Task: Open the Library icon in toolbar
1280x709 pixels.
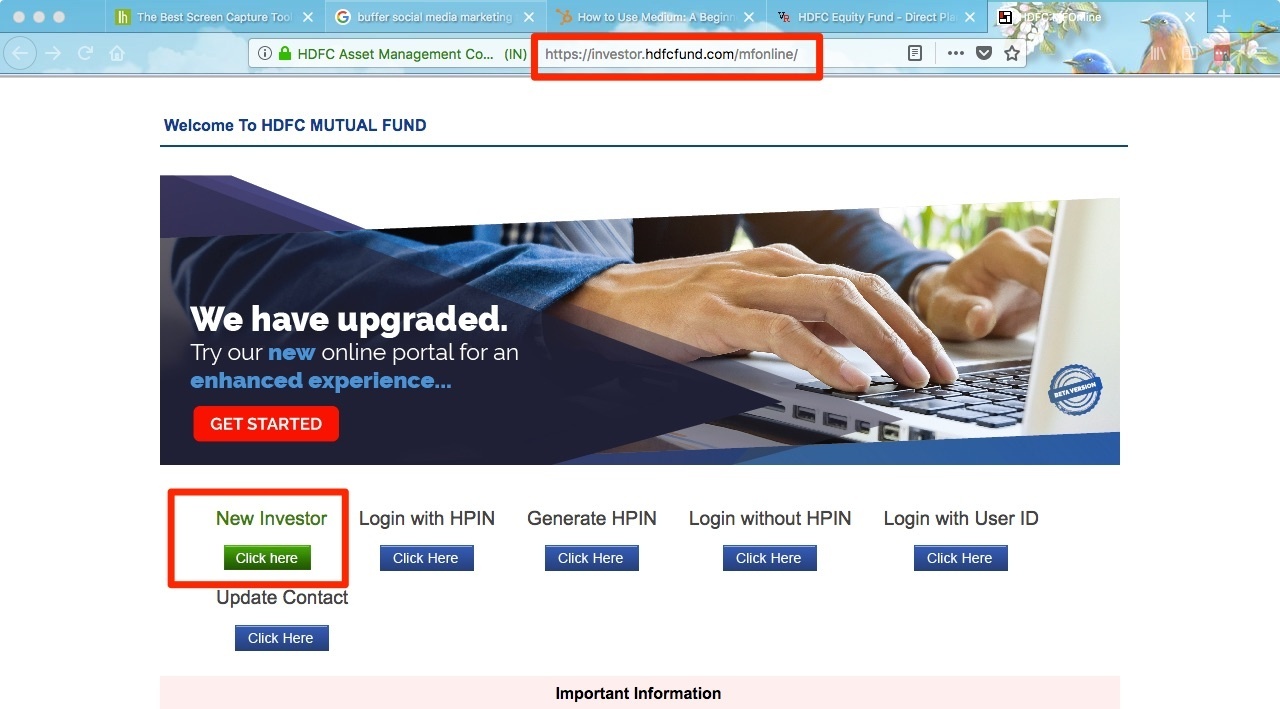Action: (1157, 54)
